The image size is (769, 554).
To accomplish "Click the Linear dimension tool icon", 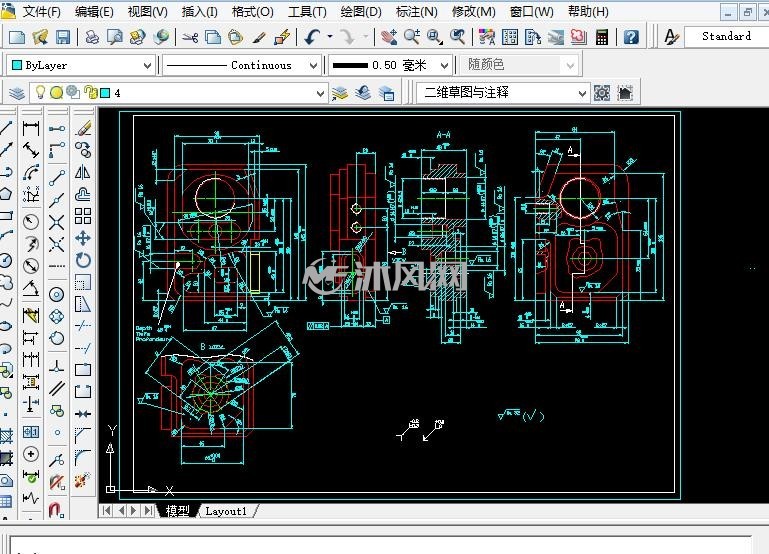I will [x=31, y=128].
